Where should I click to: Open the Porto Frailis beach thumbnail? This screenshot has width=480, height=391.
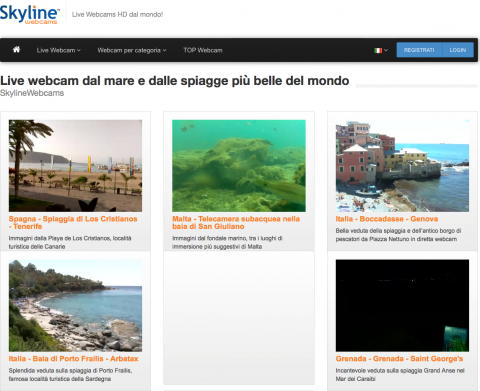click(x=75, y=306)
